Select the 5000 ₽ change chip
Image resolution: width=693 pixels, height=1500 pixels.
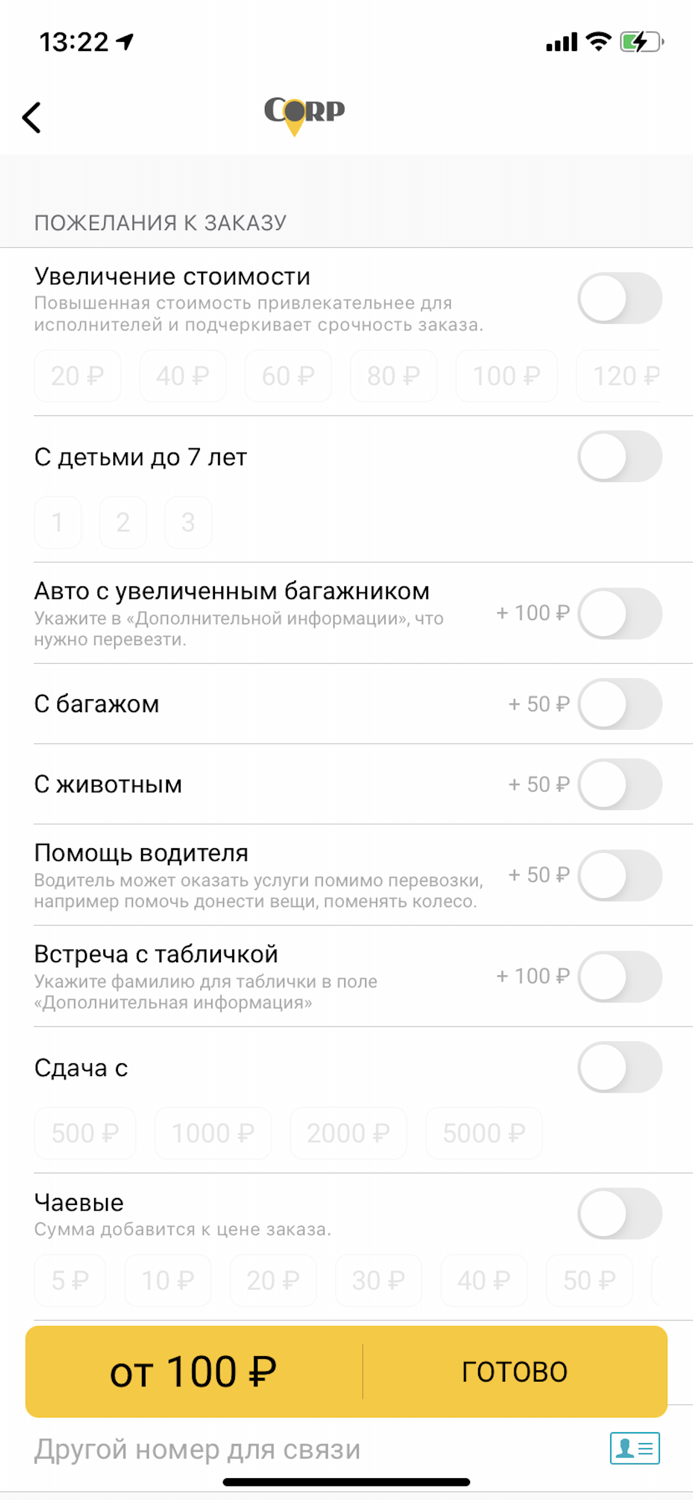tap(483, 1133)
